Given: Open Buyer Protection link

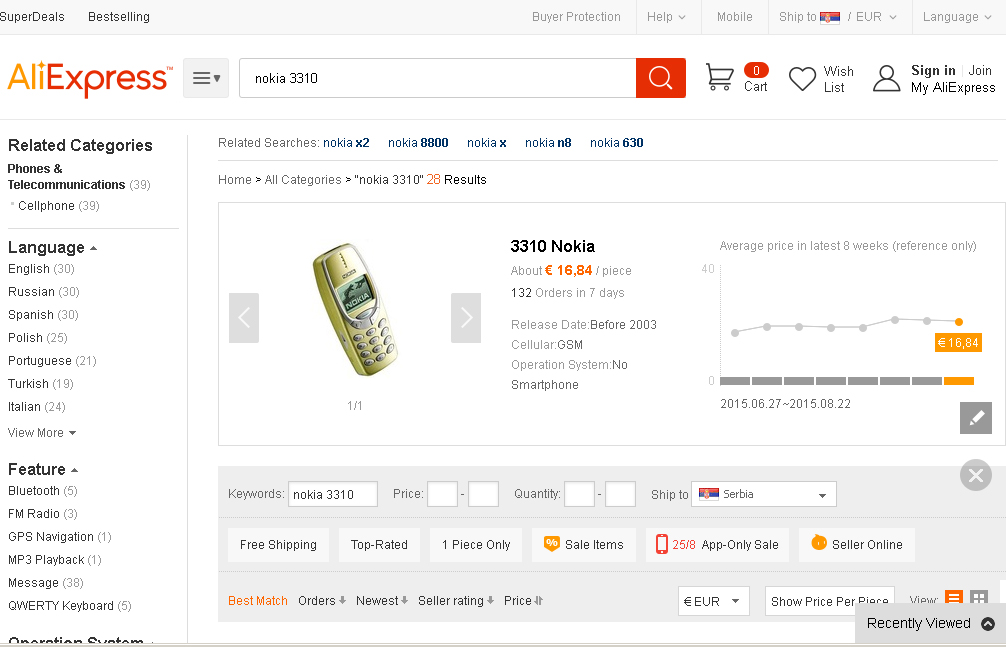Looking at the screenshot, I should pyautogui.click(x=576, y=17).
